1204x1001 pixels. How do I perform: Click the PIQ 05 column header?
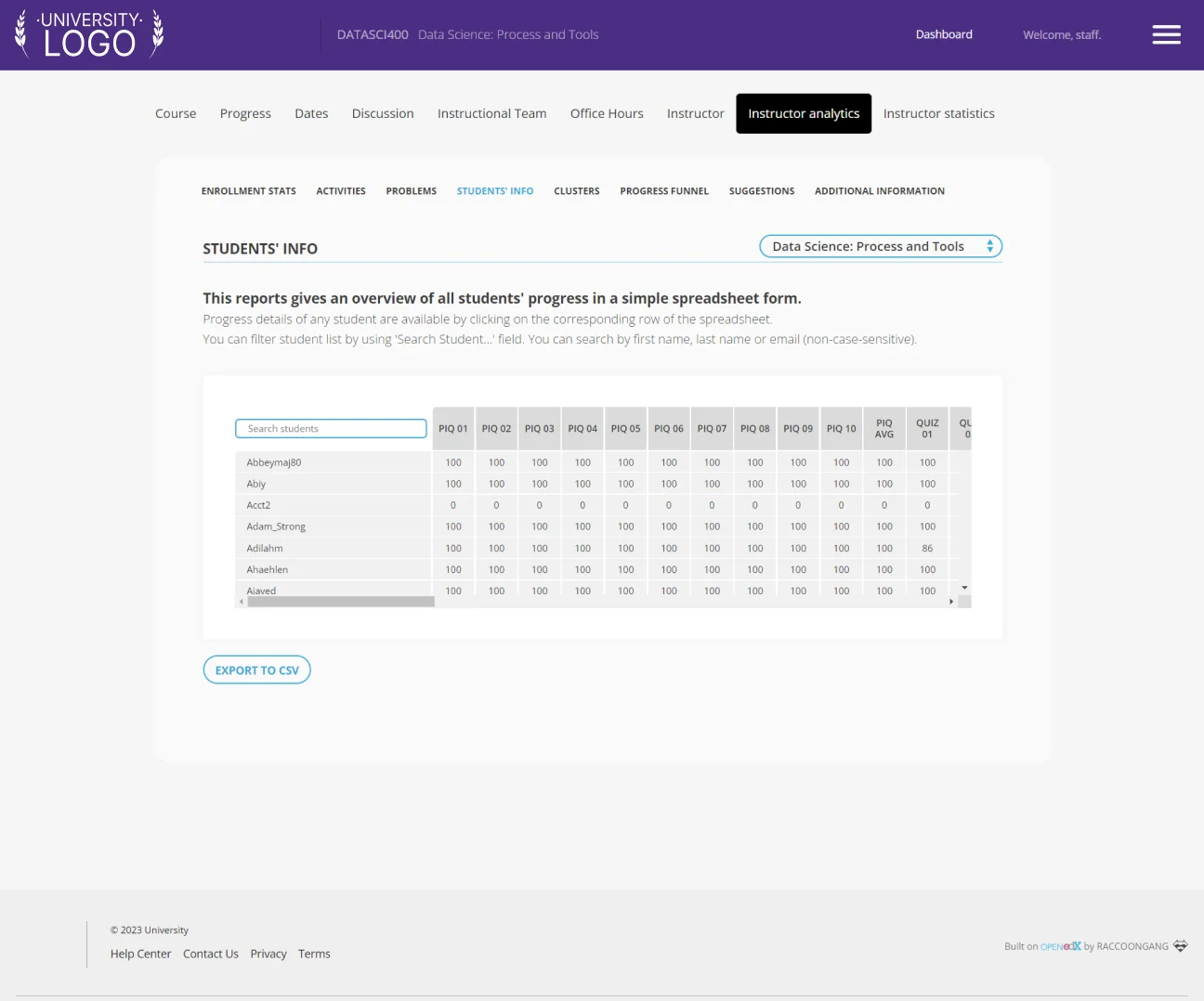[x=625, y=429]
